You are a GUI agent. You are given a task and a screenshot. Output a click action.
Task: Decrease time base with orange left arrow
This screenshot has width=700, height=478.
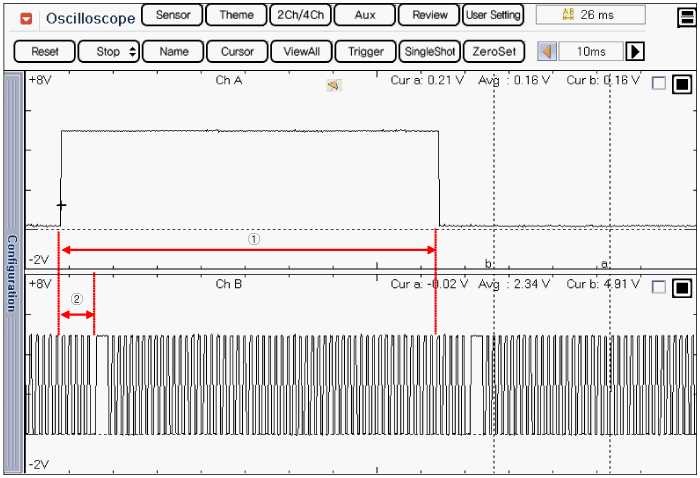547,51
